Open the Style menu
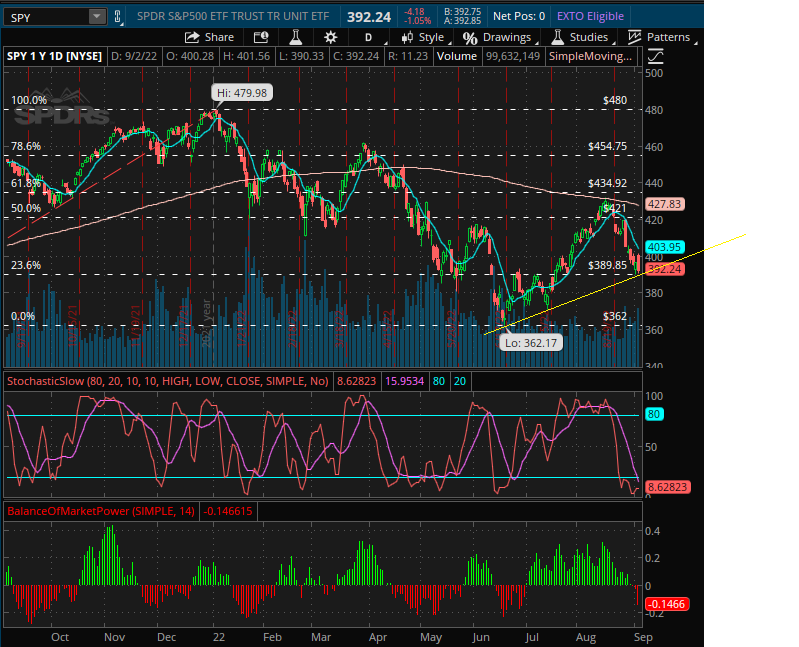The image size is (799, 647). pos(425,37)
